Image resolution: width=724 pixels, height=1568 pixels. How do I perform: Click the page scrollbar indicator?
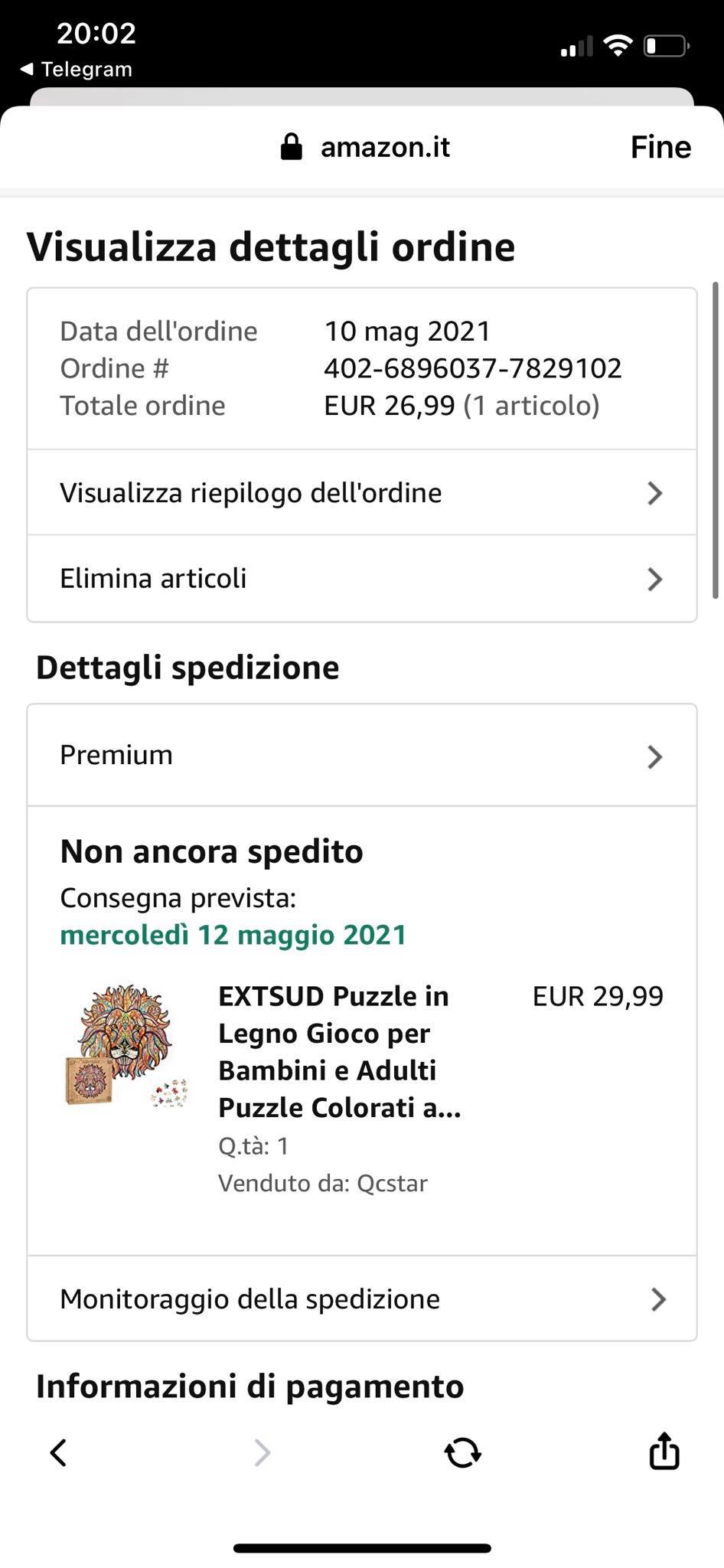point(716,440)
